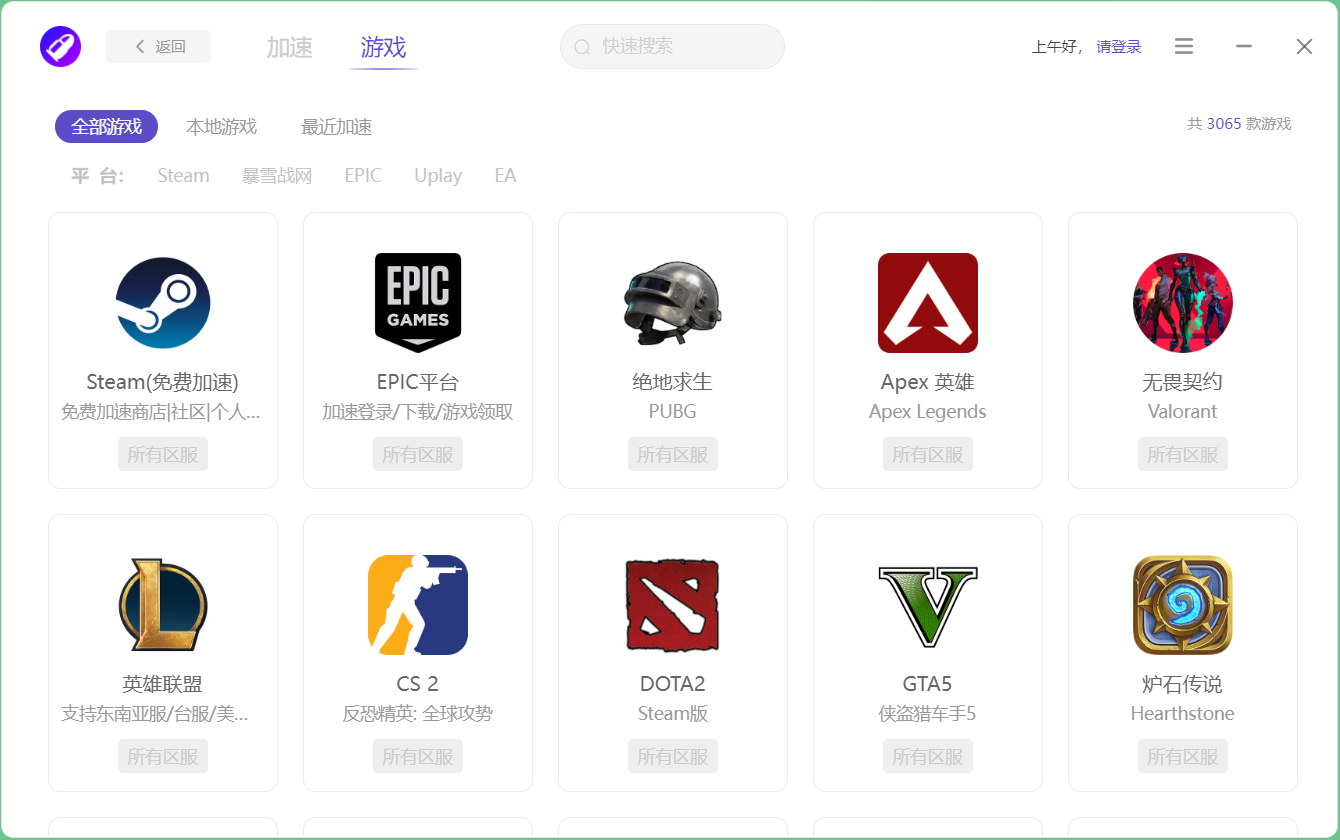Filter by Steam platform
This screenshot has height=840, width=1340.
coord(183,175)
